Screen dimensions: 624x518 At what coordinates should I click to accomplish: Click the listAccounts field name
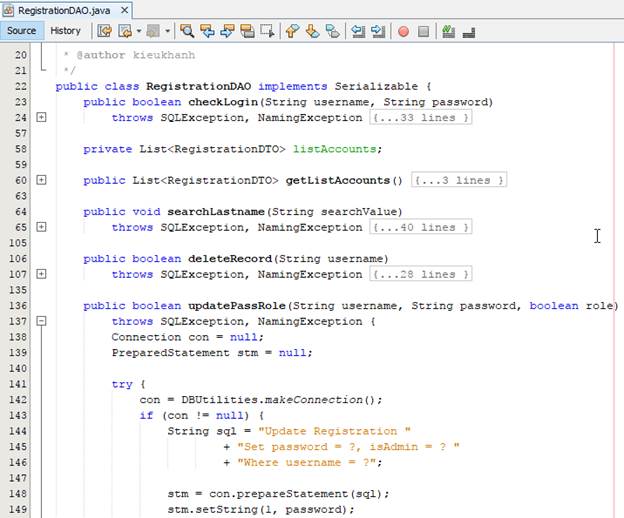click(335, 149)
